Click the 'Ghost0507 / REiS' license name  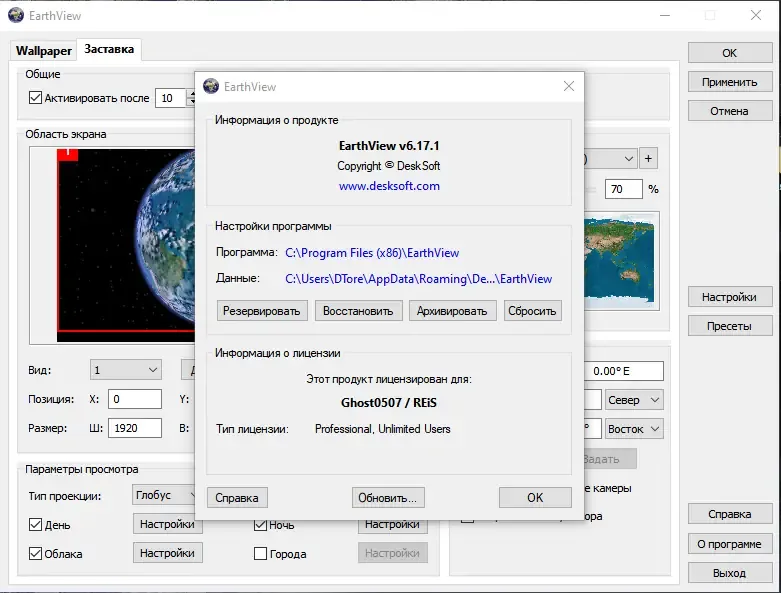tap(389, 402)
